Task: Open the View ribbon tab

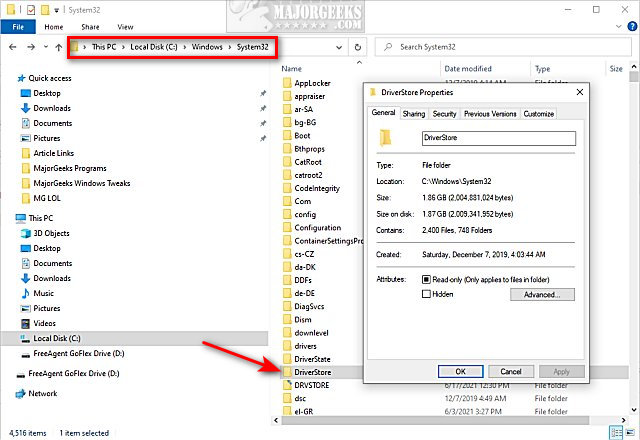Action: [125, 27]
